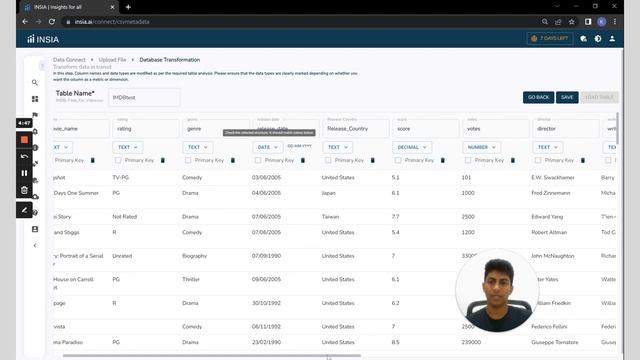
Task: Check Primary Key for the score column
Action: click(x=398, y=160)
